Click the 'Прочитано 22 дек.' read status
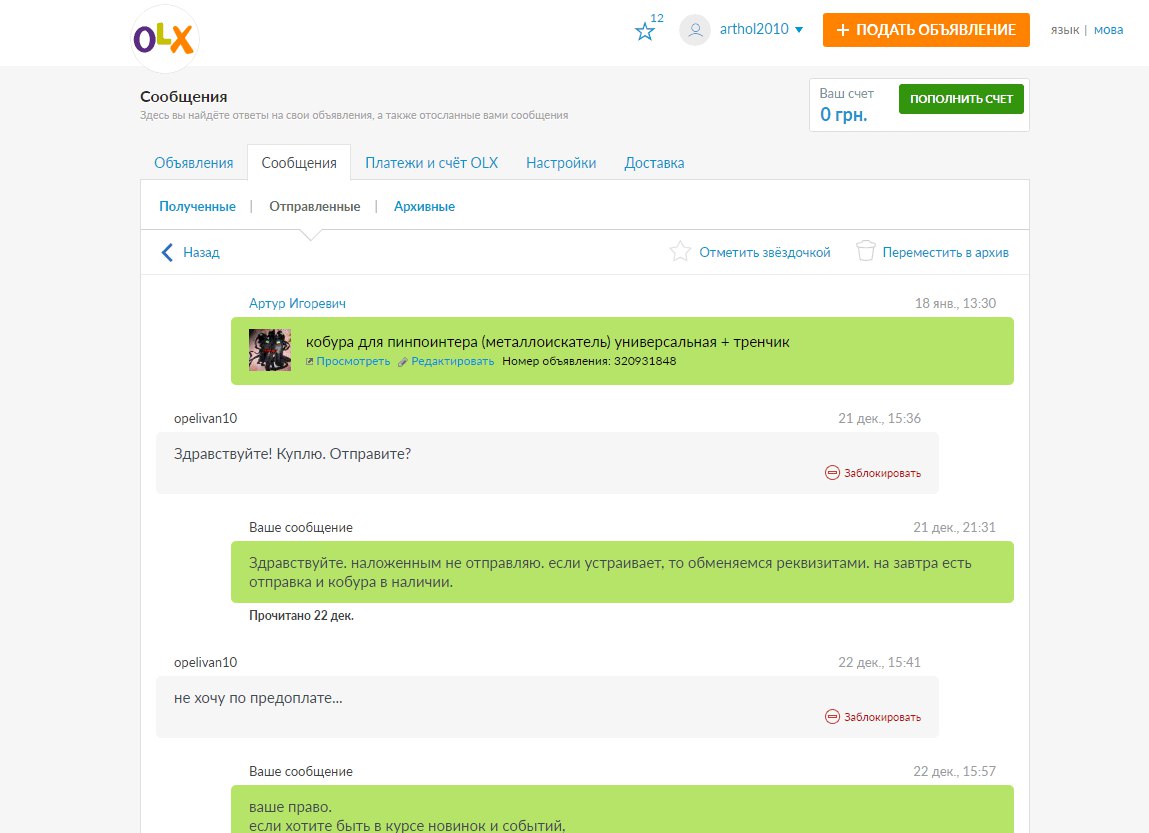 tap(301, 616)
